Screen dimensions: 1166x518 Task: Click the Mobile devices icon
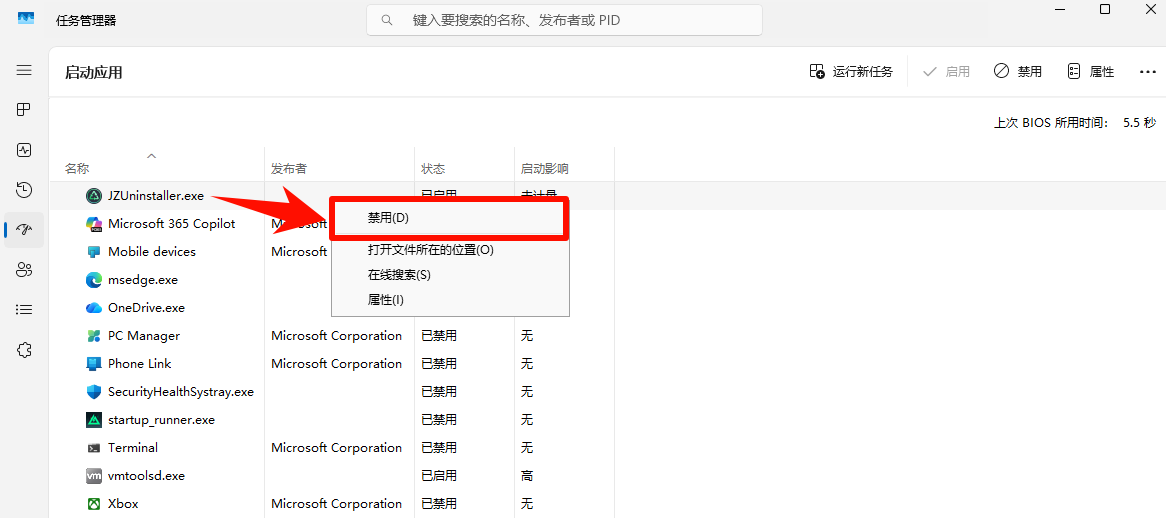tap(94, 252)
